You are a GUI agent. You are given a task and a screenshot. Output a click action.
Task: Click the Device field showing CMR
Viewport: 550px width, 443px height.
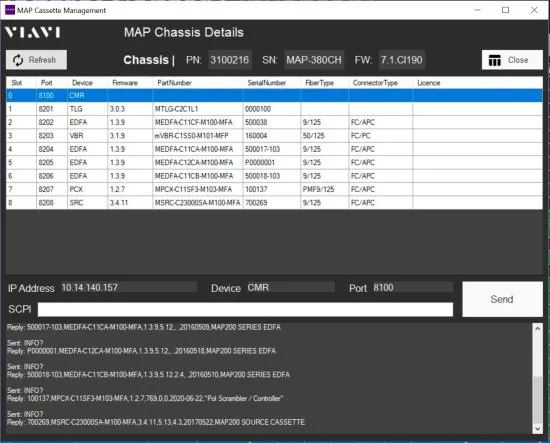click(291, 288)
